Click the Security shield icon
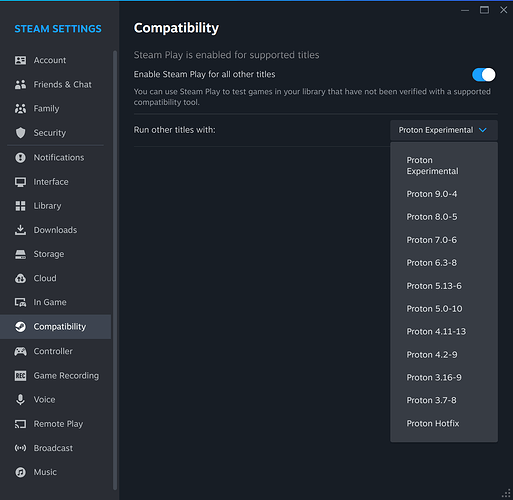 [20, 133]
